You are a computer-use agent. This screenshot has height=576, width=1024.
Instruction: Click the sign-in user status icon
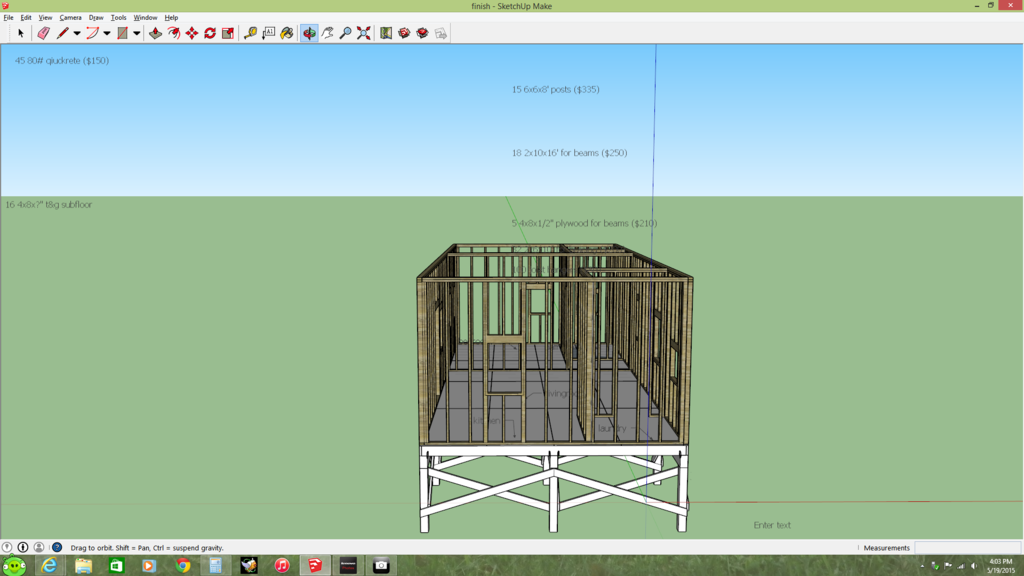point(39,547)
